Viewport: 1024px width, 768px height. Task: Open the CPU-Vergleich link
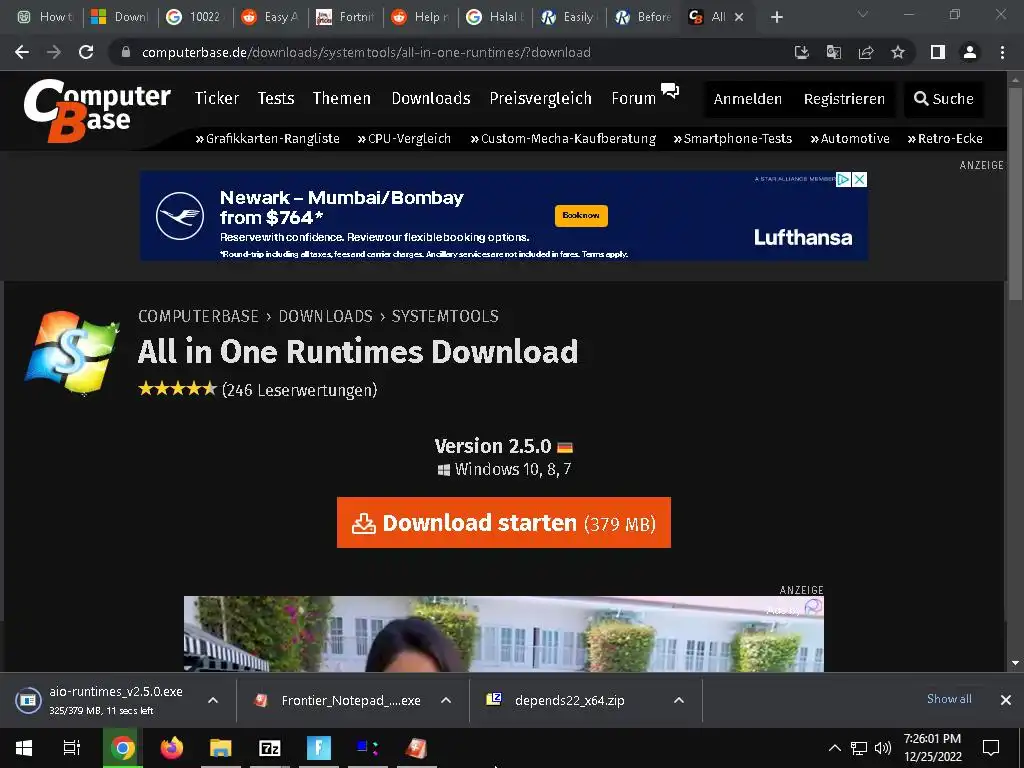(404, 138)
